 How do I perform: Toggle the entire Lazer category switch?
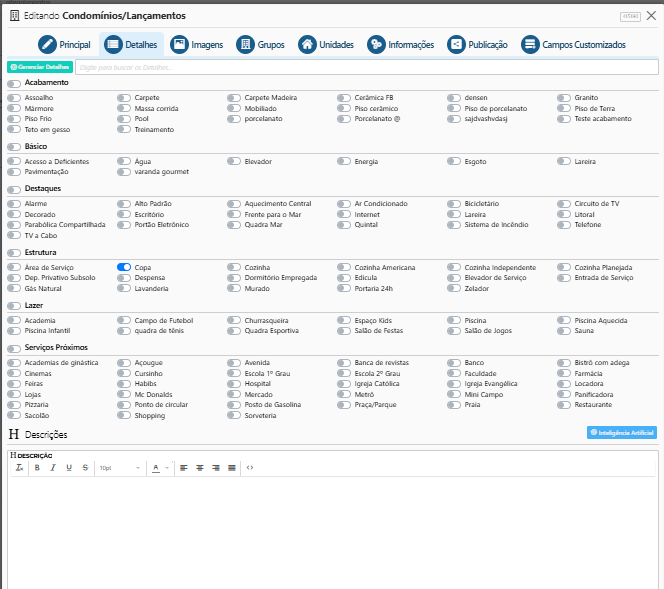tap(14, 305)
